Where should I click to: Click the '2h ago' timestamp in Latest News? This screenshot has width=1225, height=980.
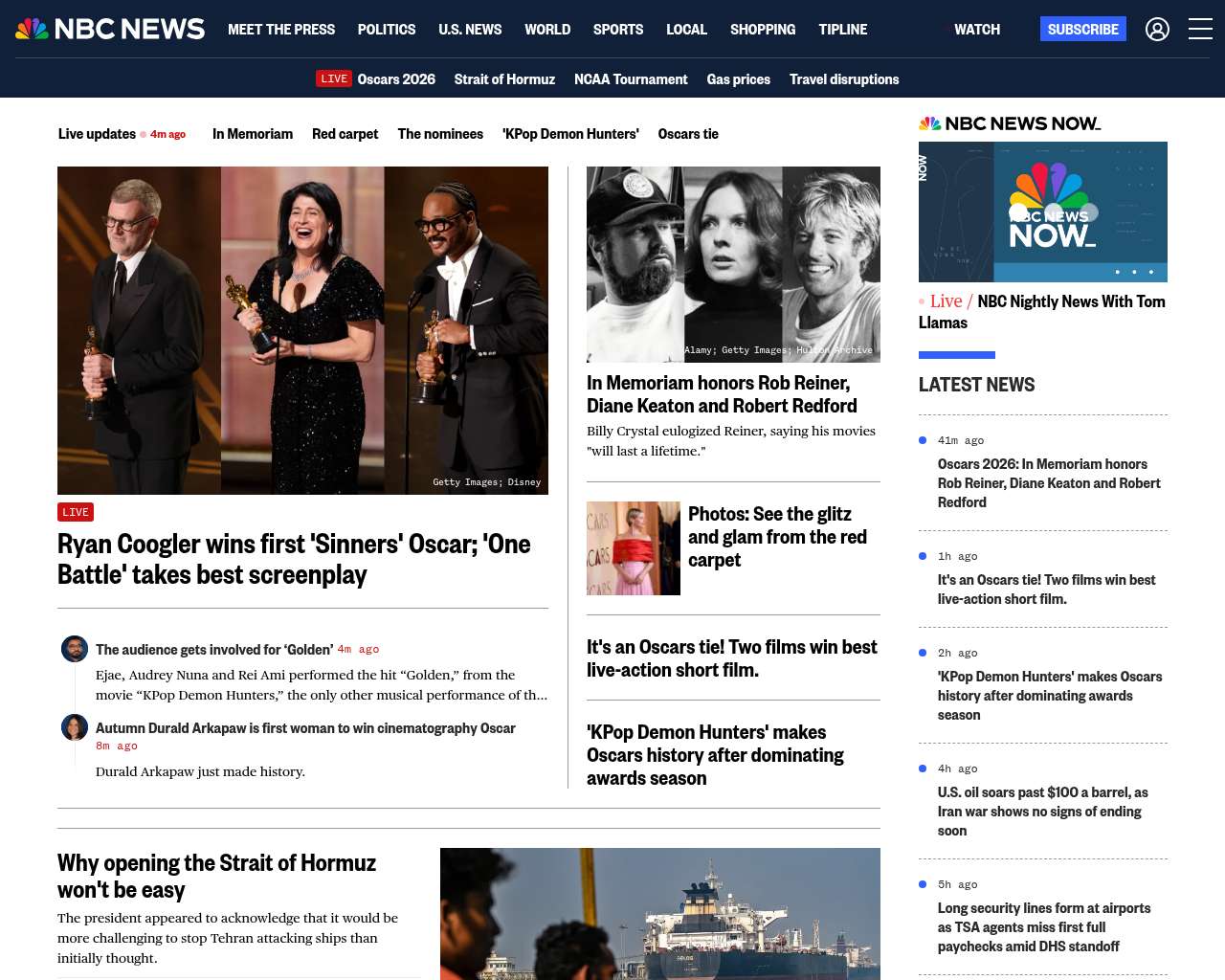tap(957, 653)
